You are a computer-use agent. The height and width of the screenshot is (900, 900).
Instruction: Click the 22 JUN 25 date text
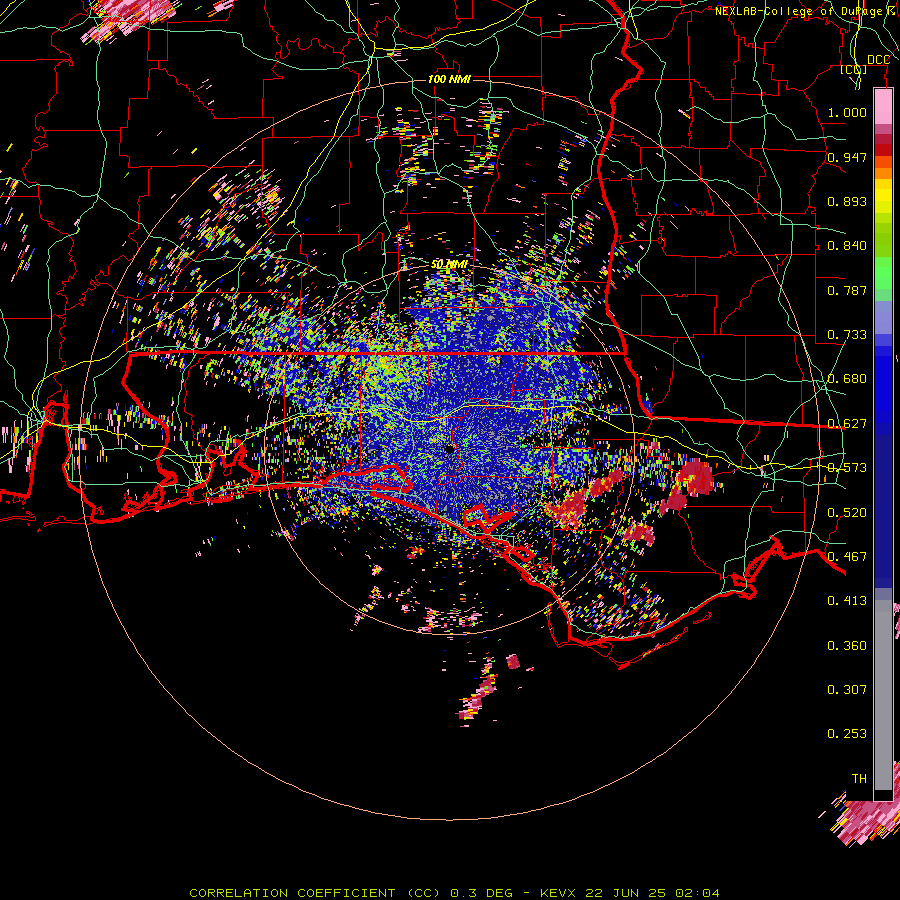[x=626, y=893]
